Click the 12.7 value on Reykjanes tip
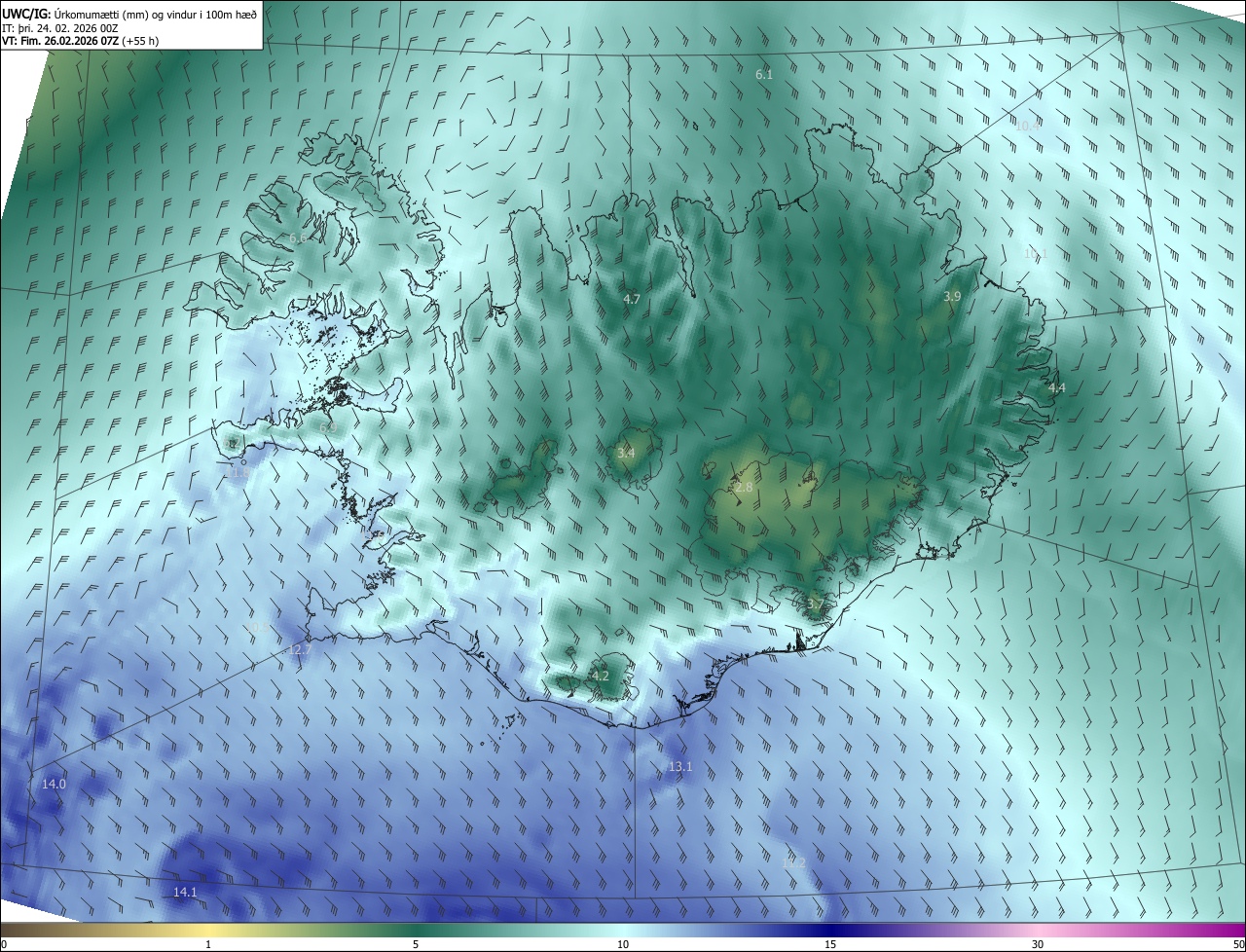 301,649
